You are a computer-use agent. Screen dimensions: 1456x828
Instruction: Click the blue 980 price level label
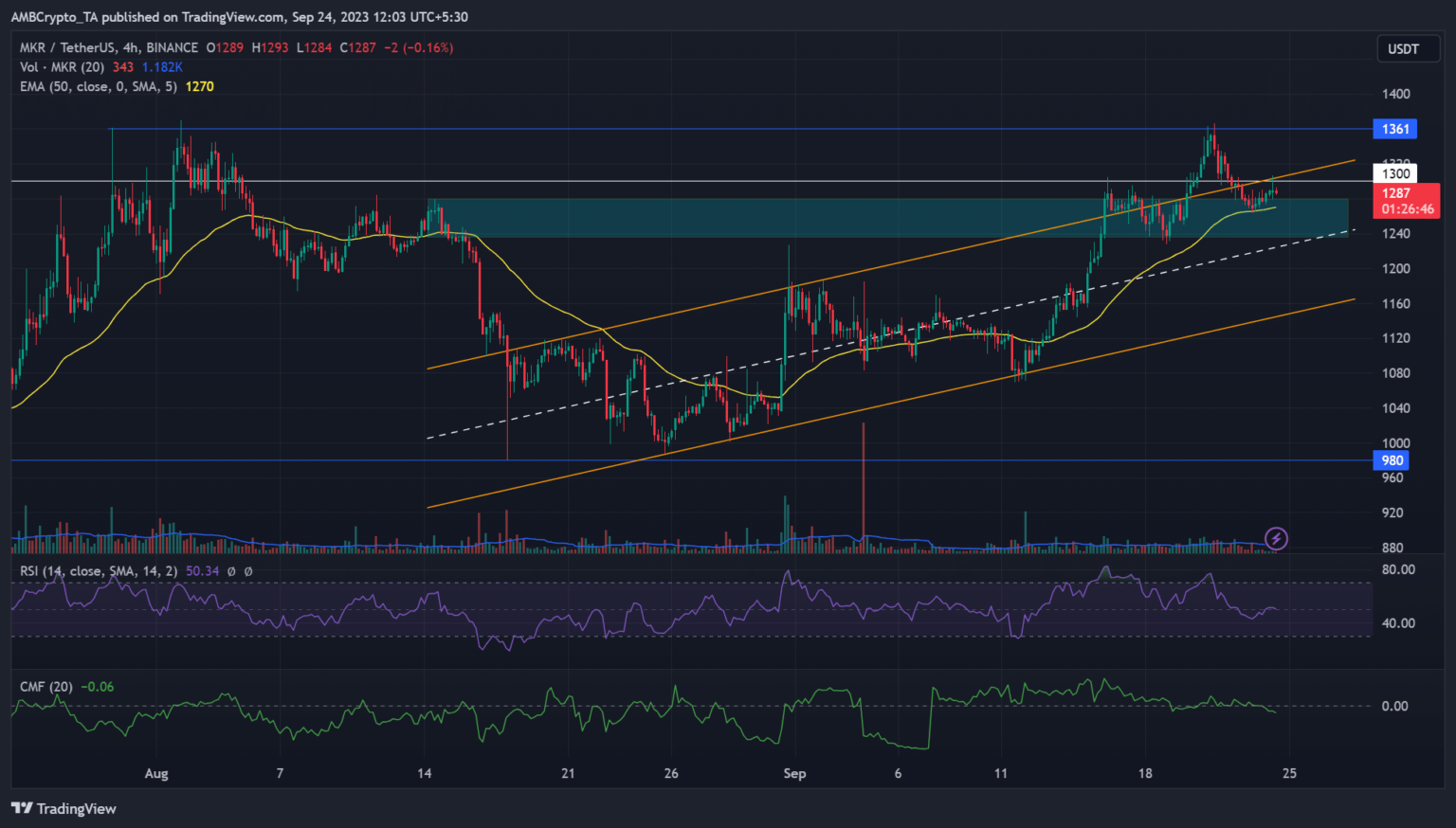coord(1392,460)
